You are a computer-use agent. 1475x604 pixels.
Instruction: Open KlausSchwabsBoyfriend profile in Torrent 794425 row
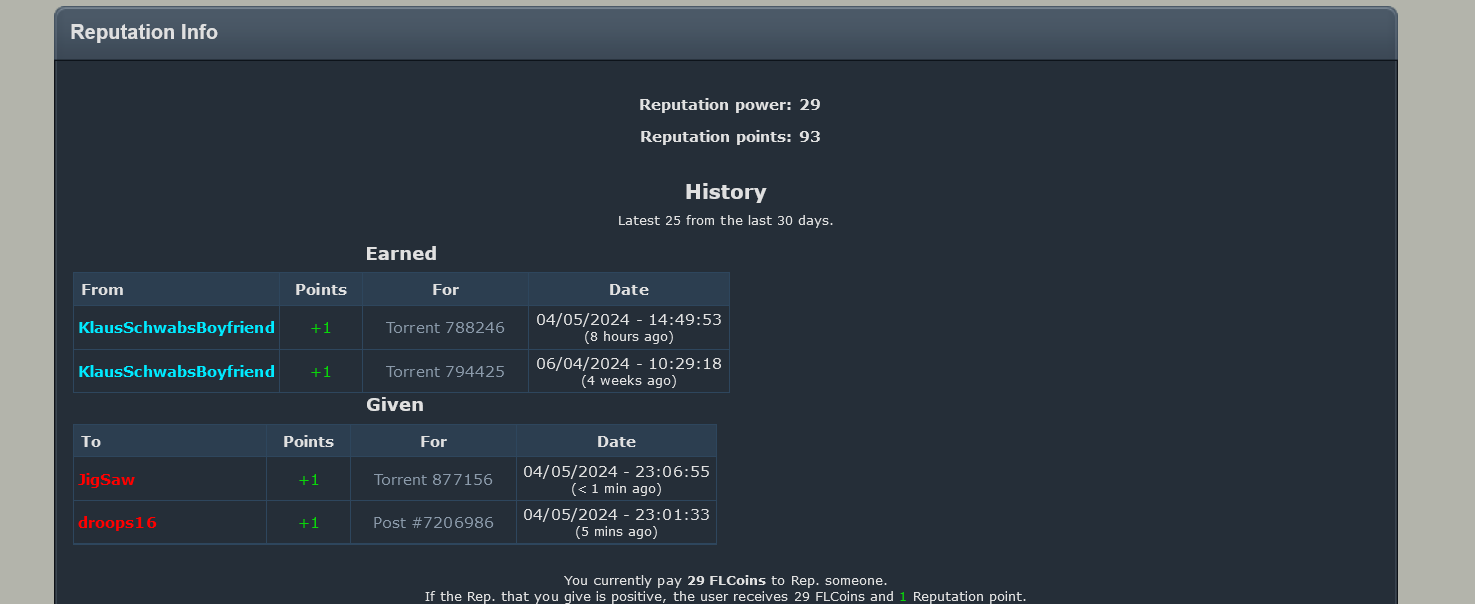(x=176, y=372)
